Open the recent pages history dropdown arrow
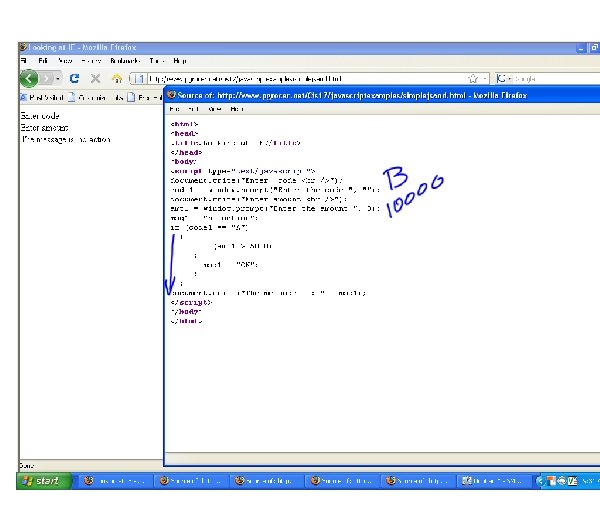The image size is (600, 512). pos(57,79)
